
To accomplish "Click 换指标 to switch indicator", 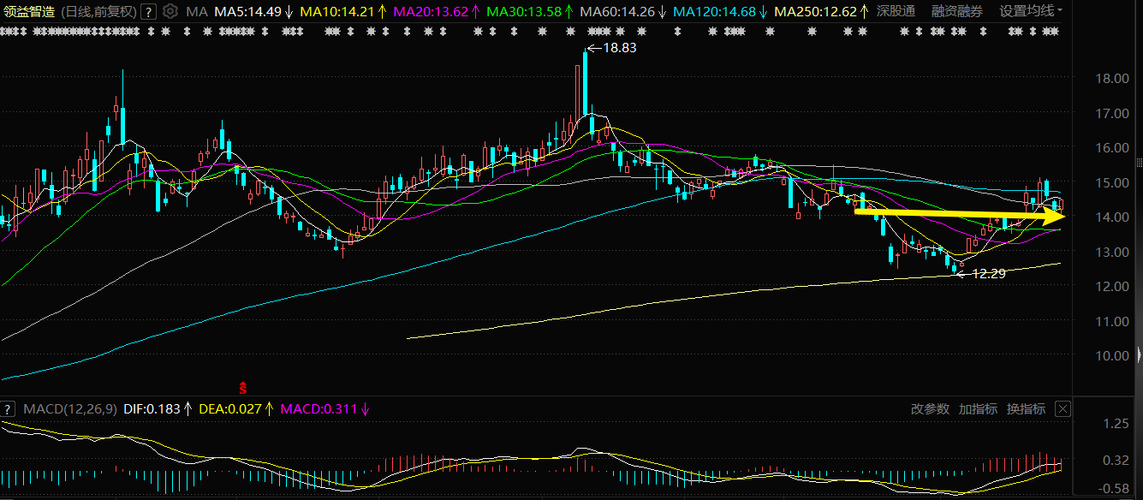I will tap(1026, 409).
